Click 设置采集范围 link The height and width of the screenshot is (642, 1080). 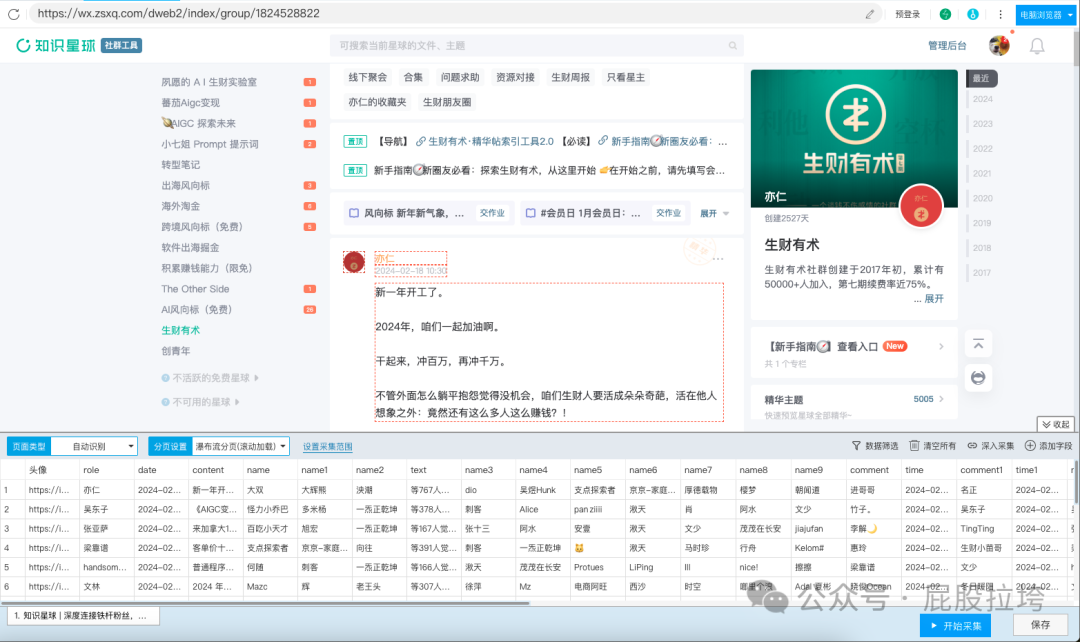(x=328, y=446)
